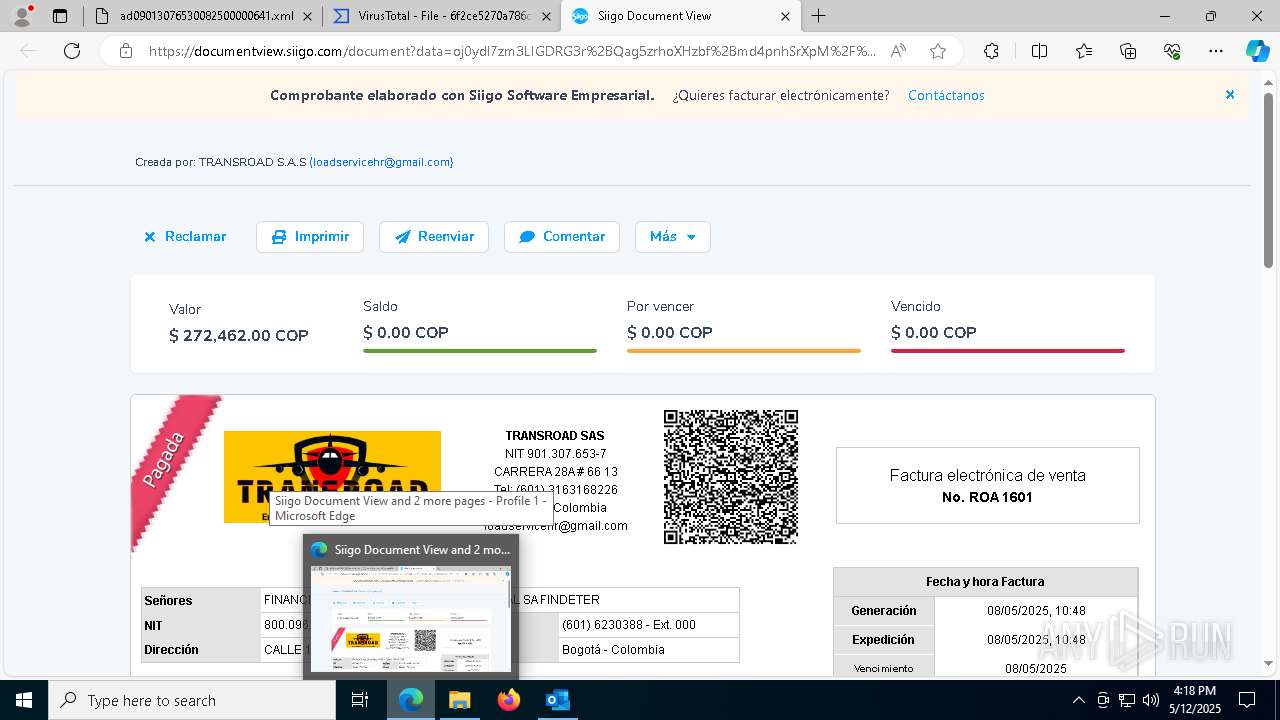Show hidden system tray icons
The height and width of the screenshot is (720, 1280).
pyautogui.click(x=1078, y=700)
